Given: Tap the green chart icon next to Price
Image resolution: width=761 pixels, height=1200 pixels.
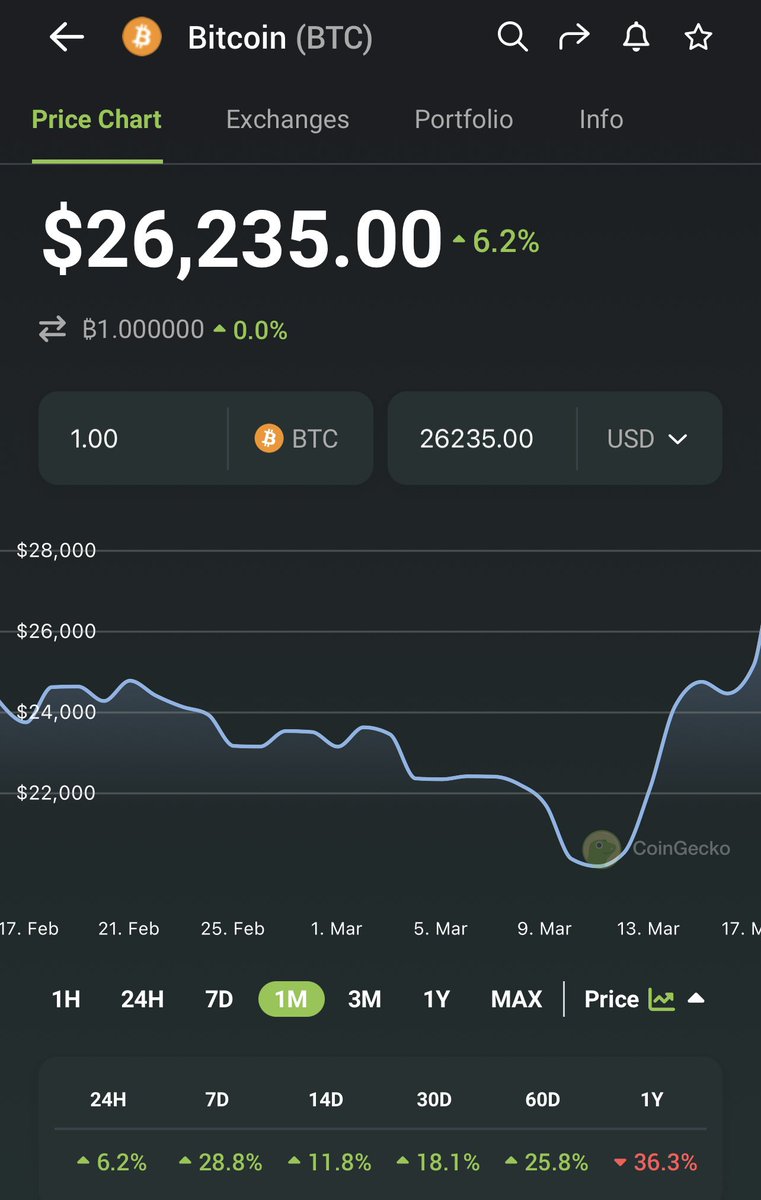Looking at the screenshot, I should pos(661,999).
